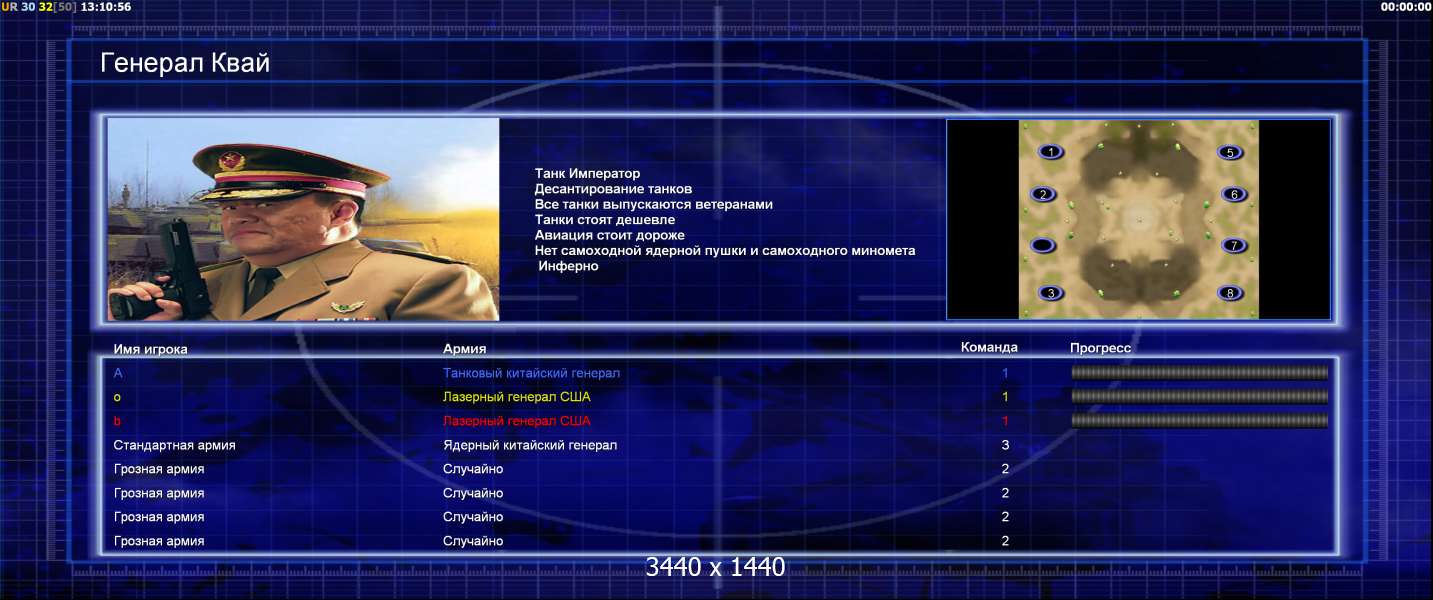
Task: Click General Kwai's portrait image
Action: 303,219
